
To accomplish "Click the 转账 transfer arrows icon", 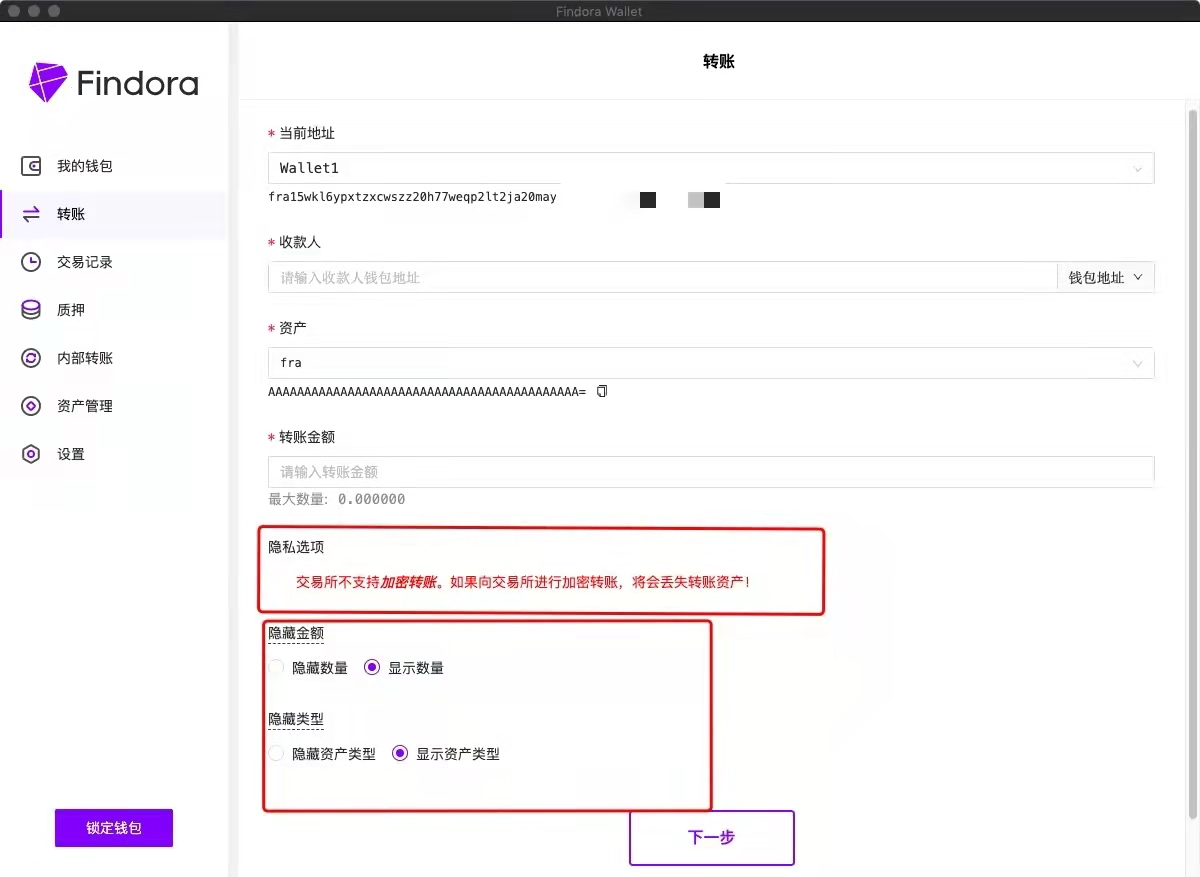I will (x=31, y=214).
